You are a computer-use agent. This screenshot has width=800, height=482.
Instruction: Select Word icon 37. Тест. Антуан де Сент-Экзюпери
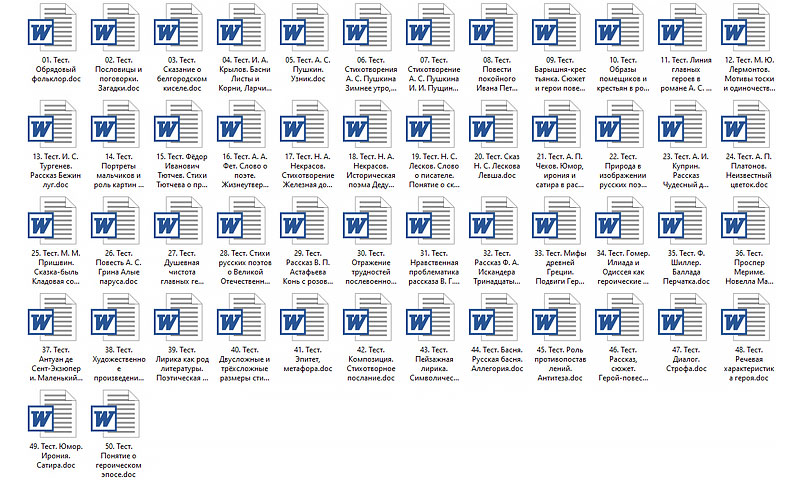pos(52,317)
